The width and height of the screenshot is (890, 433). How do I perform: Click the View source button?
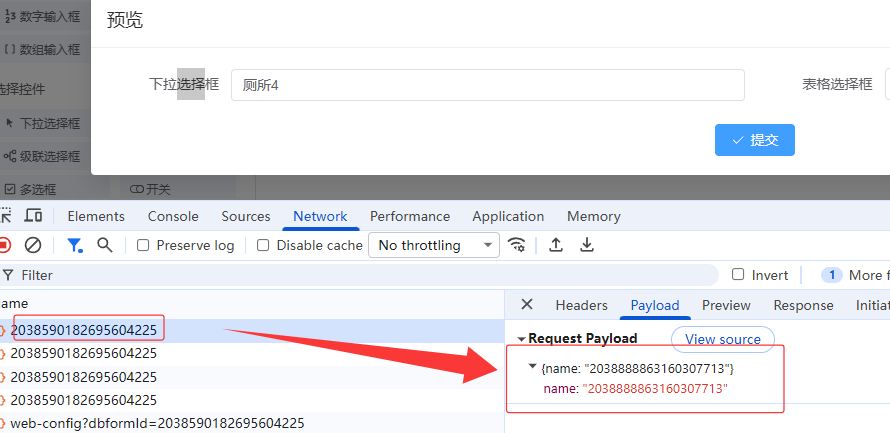722,339
